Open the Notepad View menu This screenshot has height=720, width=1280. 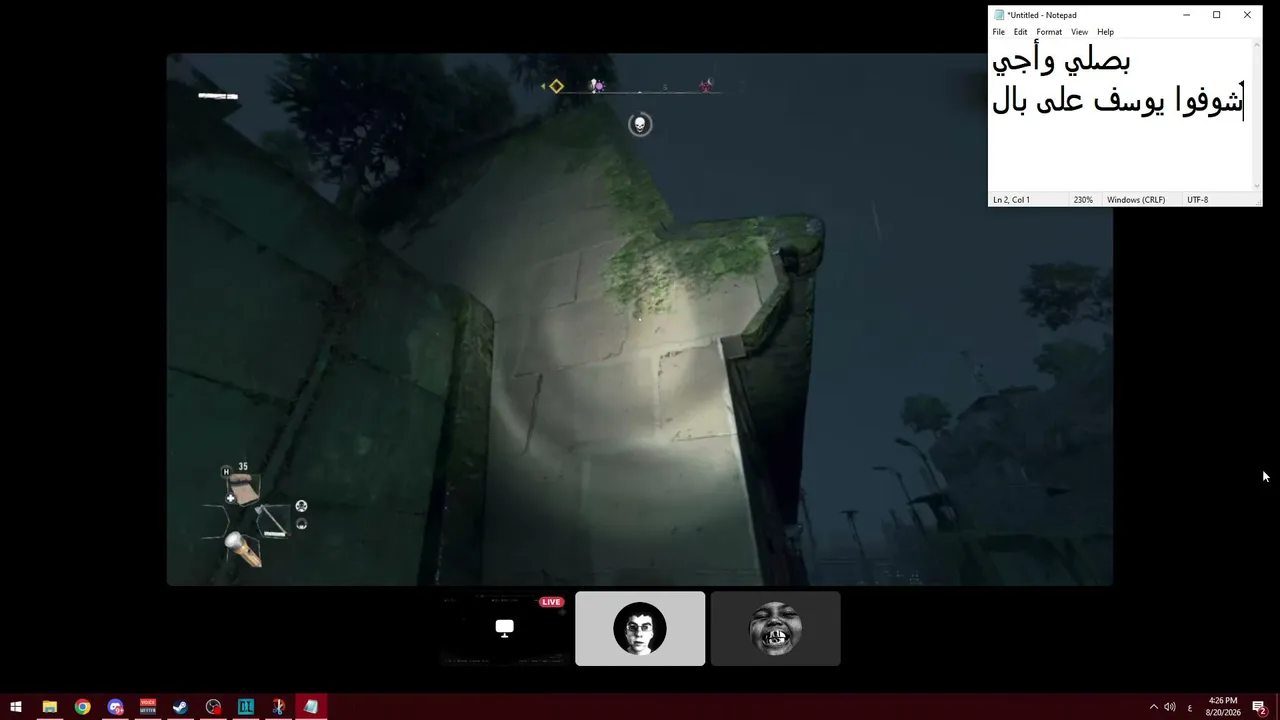pos(1079,32)
